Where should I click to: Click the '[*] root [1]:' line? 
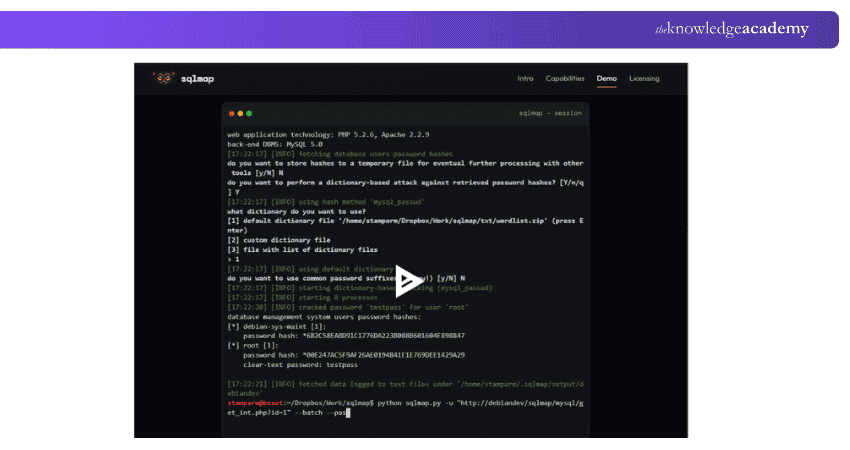click(253, 345)
